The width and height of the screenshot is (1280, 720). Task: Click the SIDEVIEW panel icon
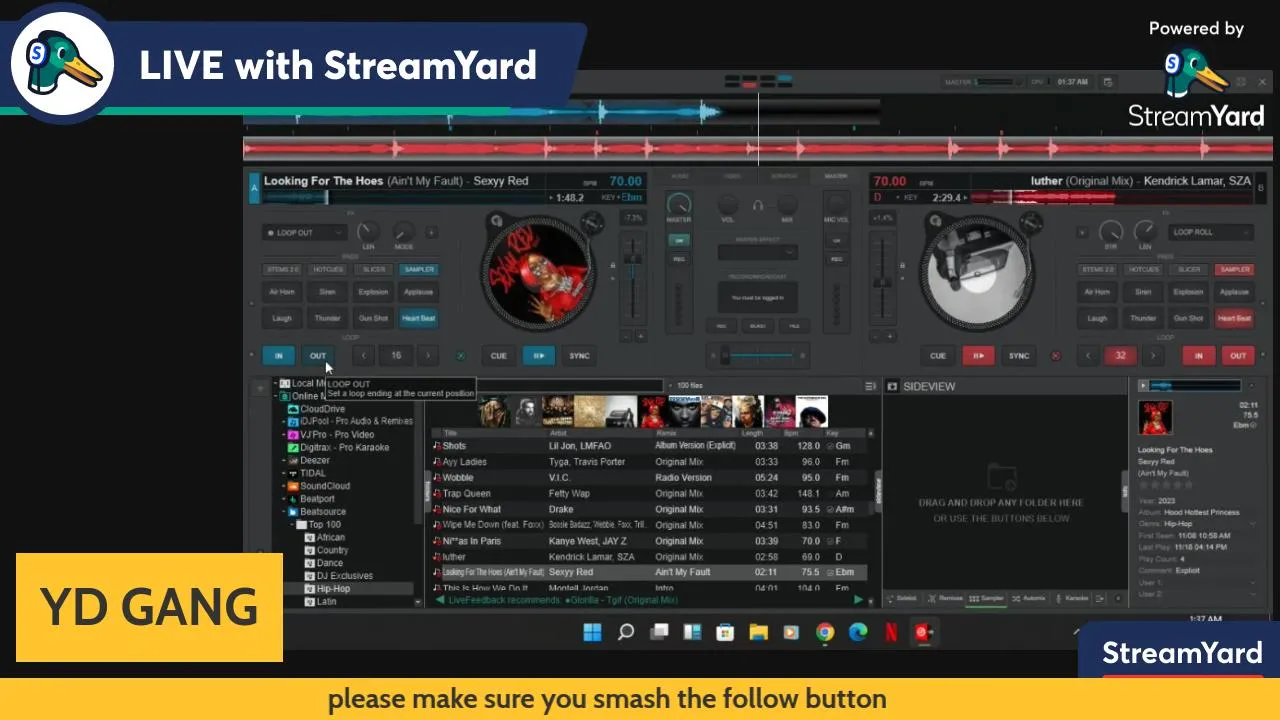[x=892, y=386]
